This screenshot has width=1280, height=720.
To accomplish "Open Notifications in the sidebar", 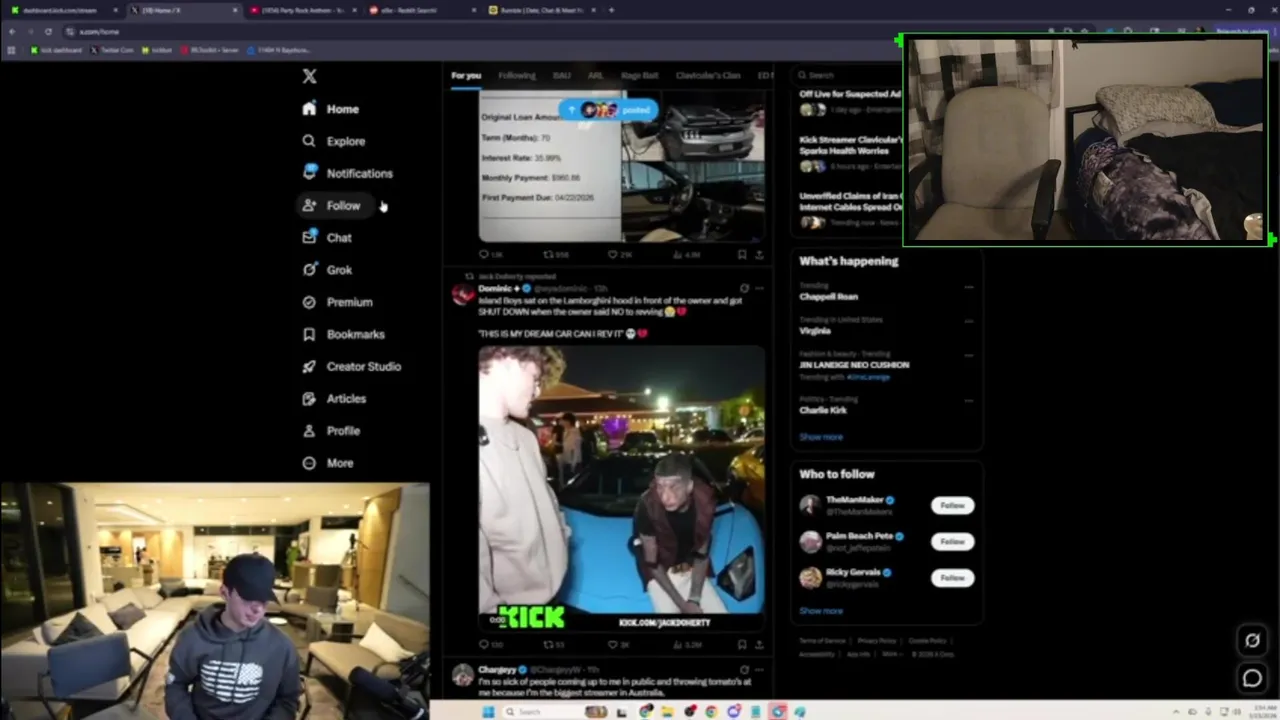I will [x=348, y=173].
